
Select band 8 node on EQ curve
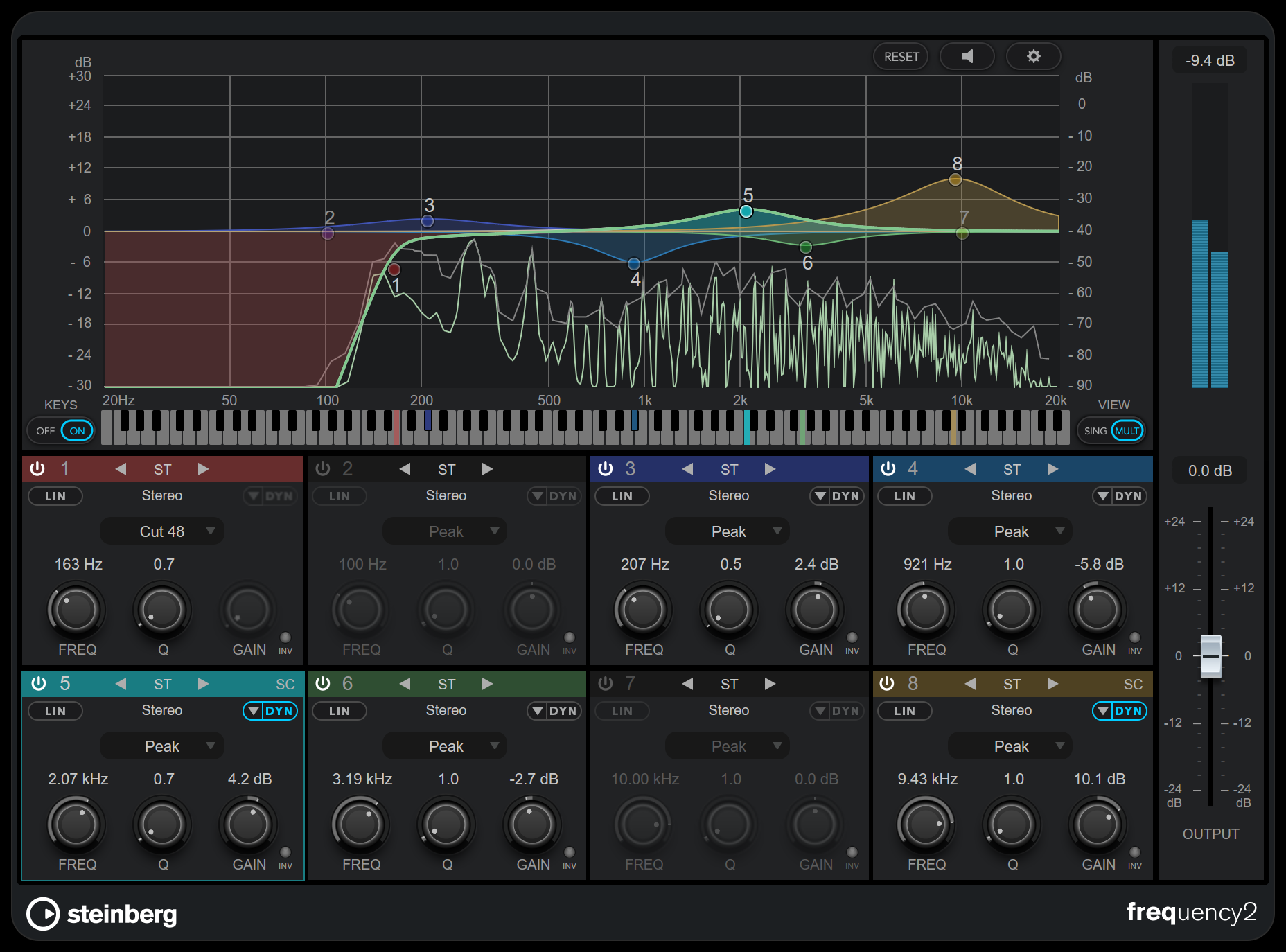tap(955, 180)
